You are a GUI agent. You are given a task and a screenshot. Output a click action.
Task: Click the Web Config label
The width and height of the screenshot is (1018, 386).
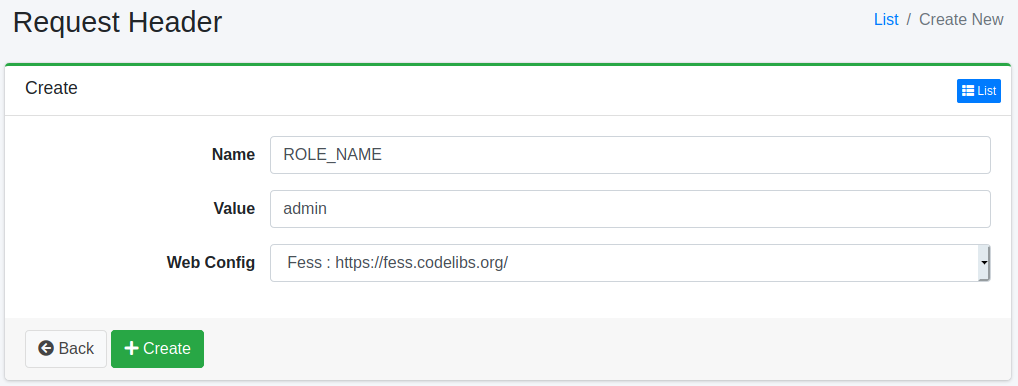tap(210, 263)
